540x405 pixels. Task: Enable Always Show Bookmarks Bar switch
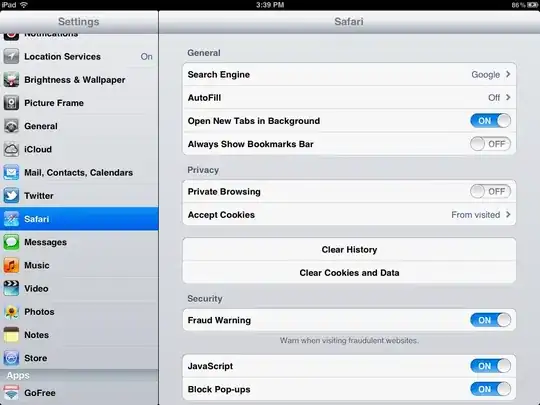[490, 144]
